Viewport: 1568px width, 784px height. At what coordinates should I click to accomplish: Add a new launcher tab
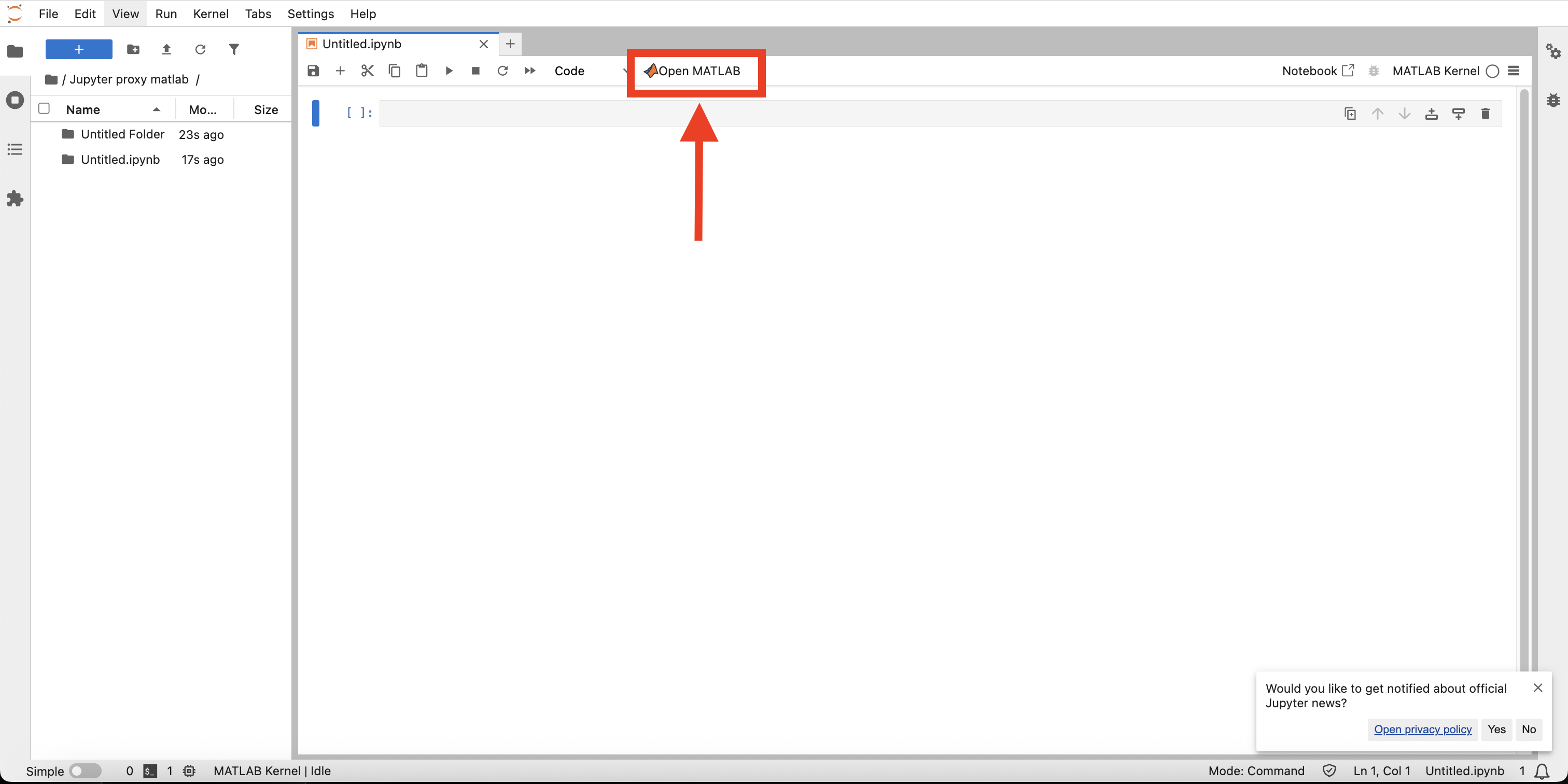(510, 44)
